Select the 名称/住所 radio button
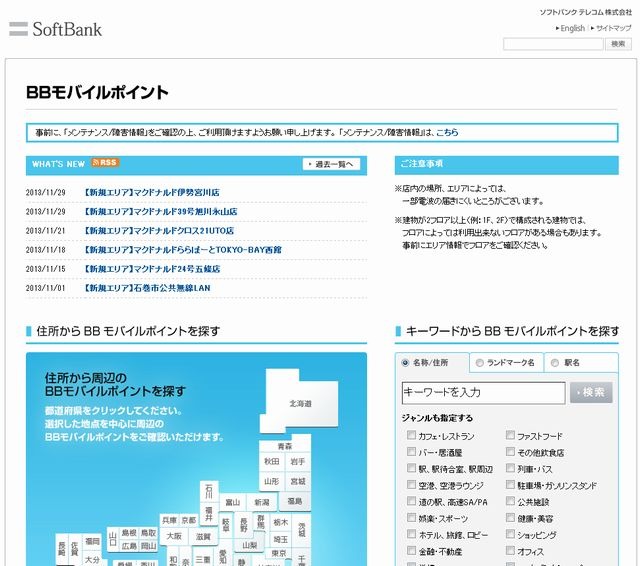 405,362
